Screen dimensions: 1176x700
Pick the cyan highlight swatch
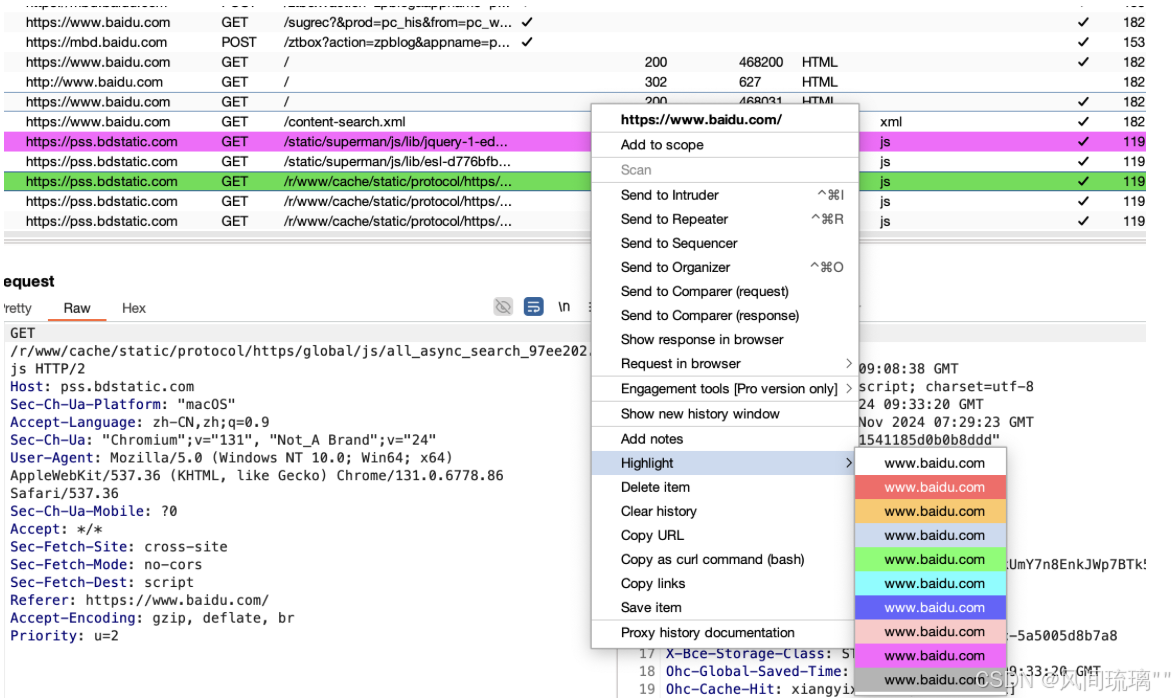[x=930, y=583]
